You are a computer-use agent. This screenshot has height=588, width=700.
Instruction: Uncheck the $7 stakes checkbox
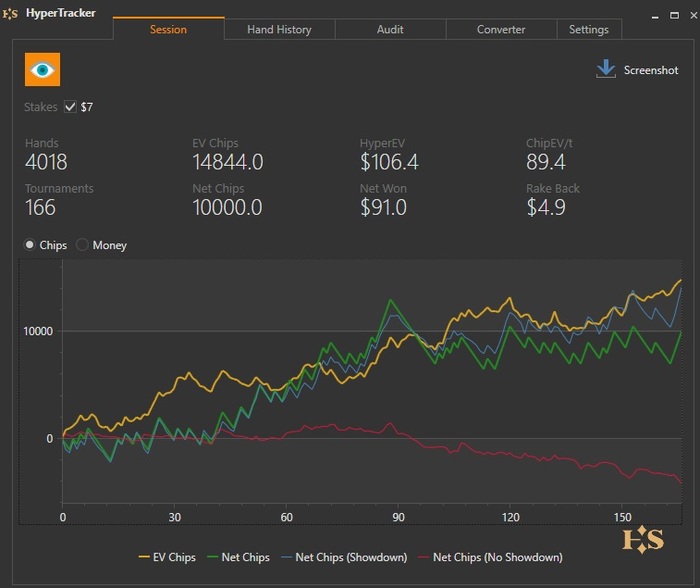pyautogui.click(x=70, y=107)
